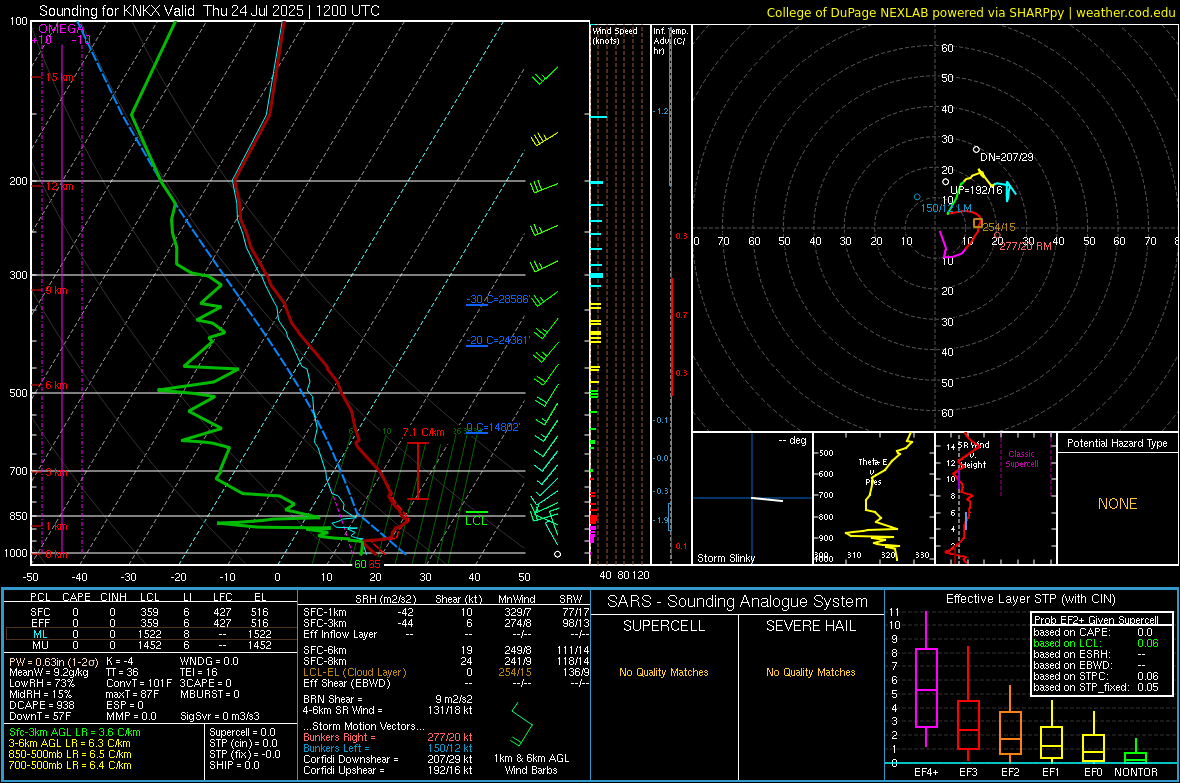Click the 'Bunkers Right = 277/20 kt' line
Screen dimensions: 1180x783
tap(388, 738)
